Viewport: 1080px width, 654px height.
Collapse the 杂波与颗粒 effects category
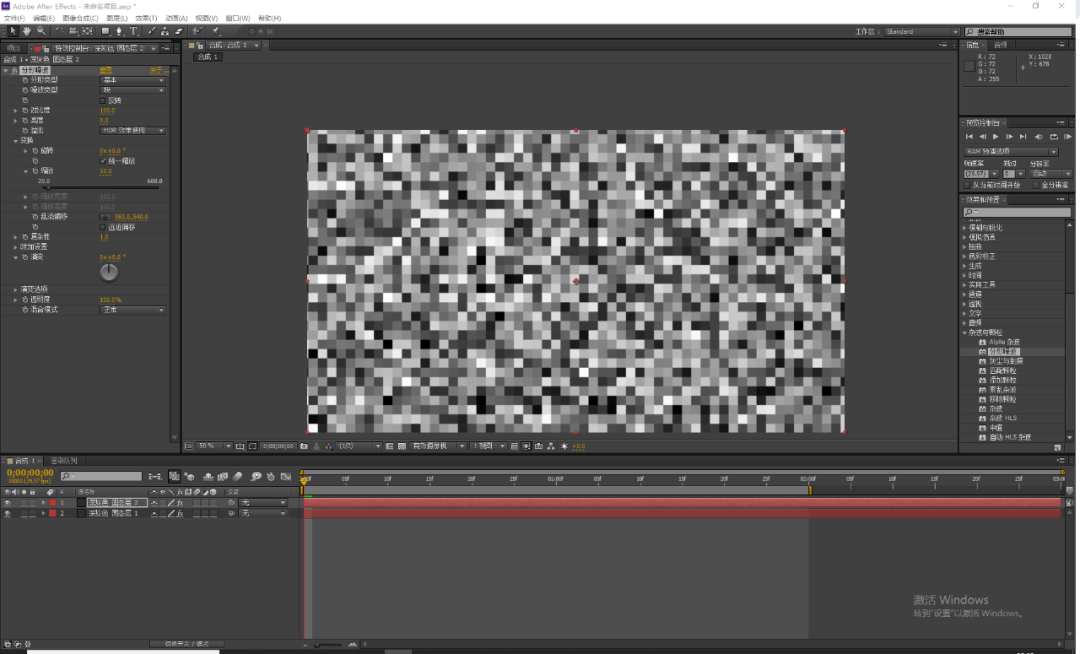[x=965, y=333]
